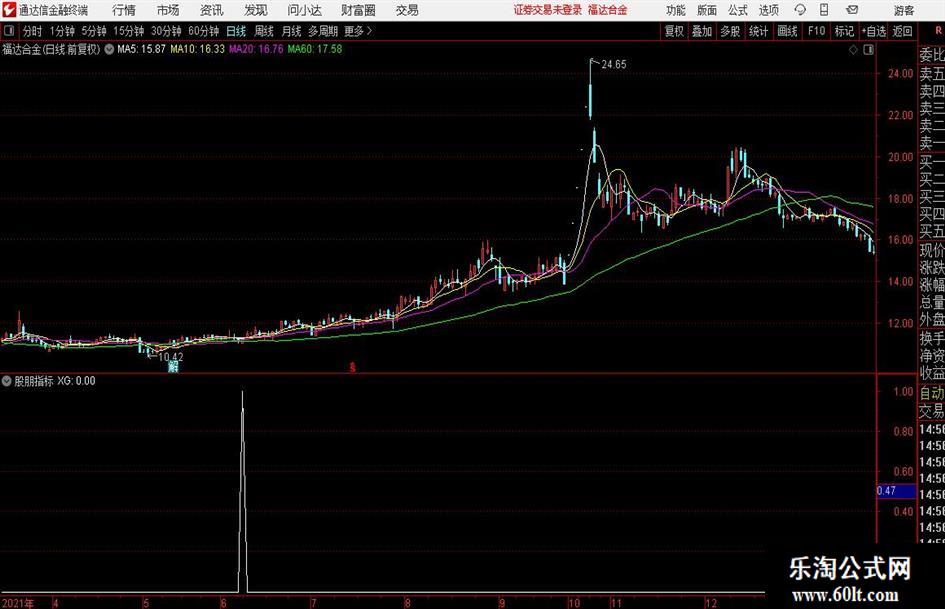Open the 发现 menu
The width and height of the screenshot is (945, 609).
click(x=256, y=10)
